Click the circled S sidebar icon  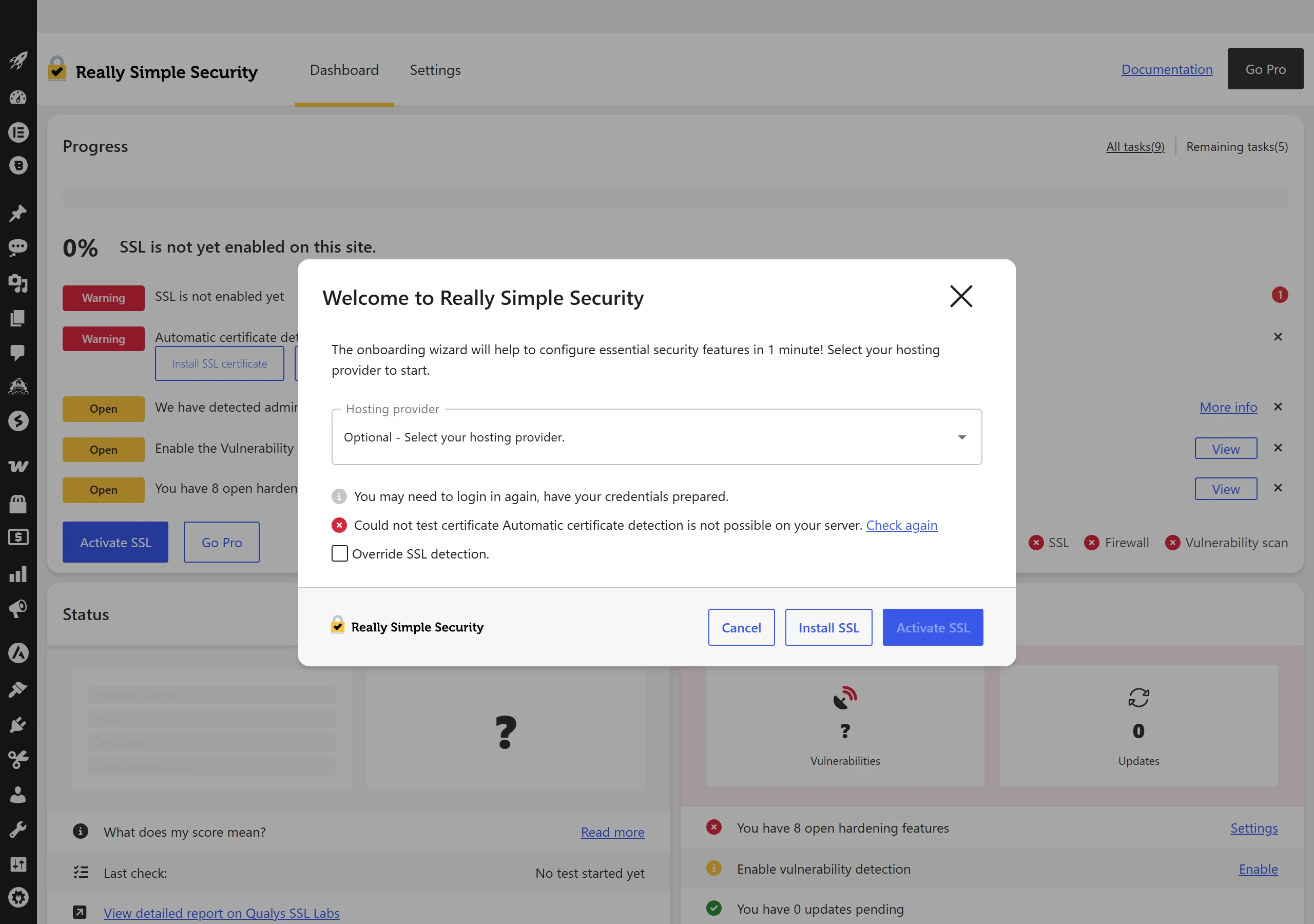coord(18,421)
